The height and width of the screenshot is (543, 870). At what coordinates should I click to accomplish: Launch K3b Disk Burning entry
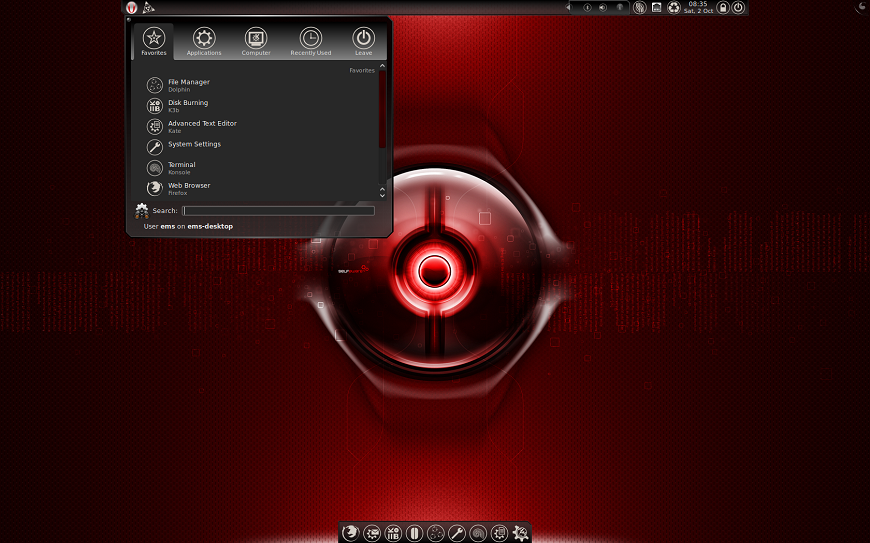coord(187,106)
